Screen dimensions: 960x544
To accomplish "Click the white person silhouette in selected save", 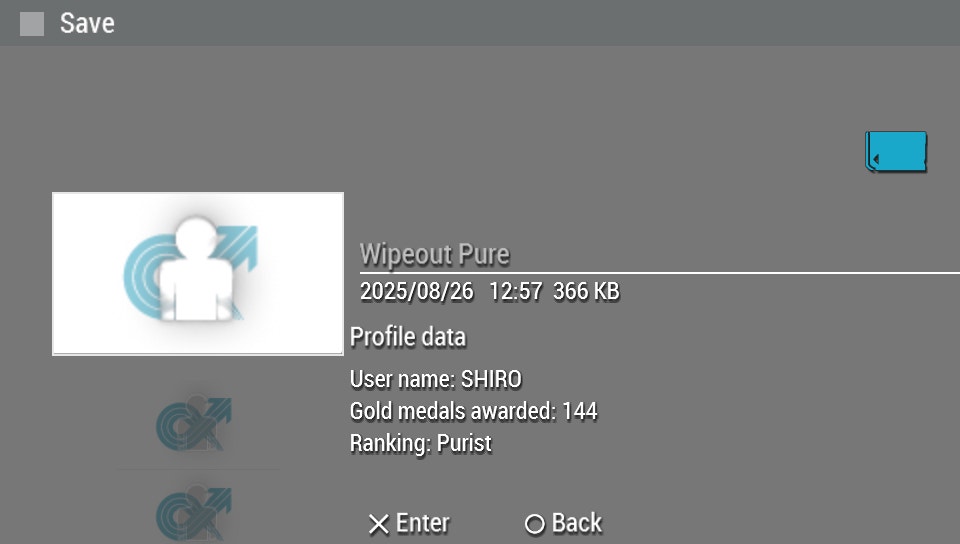I will tap(196, 269).
